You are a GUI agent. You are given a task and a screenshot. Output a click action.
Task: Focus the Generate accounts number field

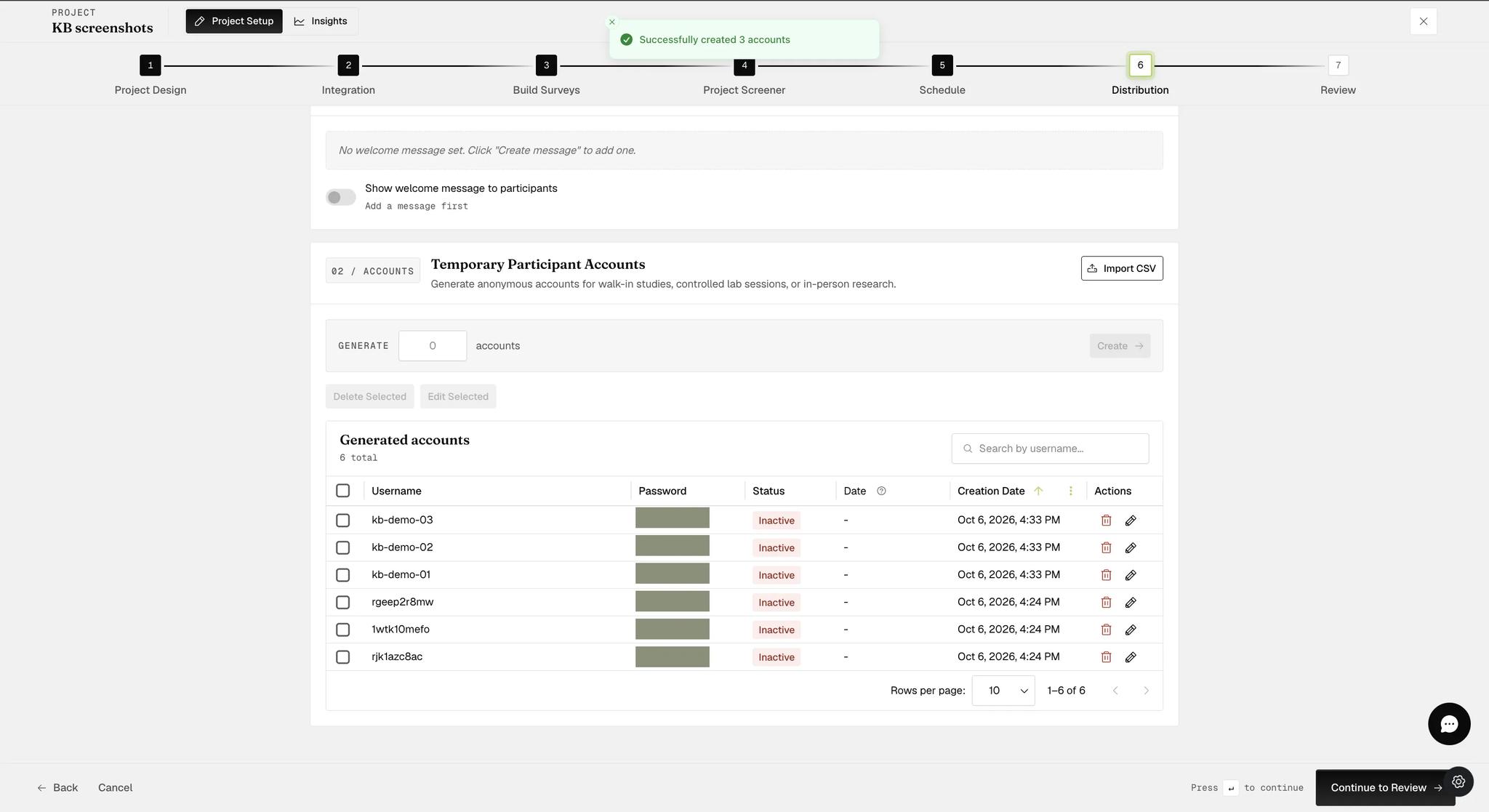pos(433,346)
